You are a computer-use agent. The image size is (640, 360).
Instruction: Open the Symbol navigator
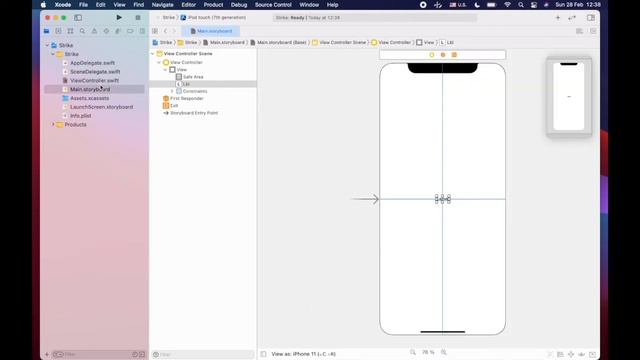(x=70, y=31)
